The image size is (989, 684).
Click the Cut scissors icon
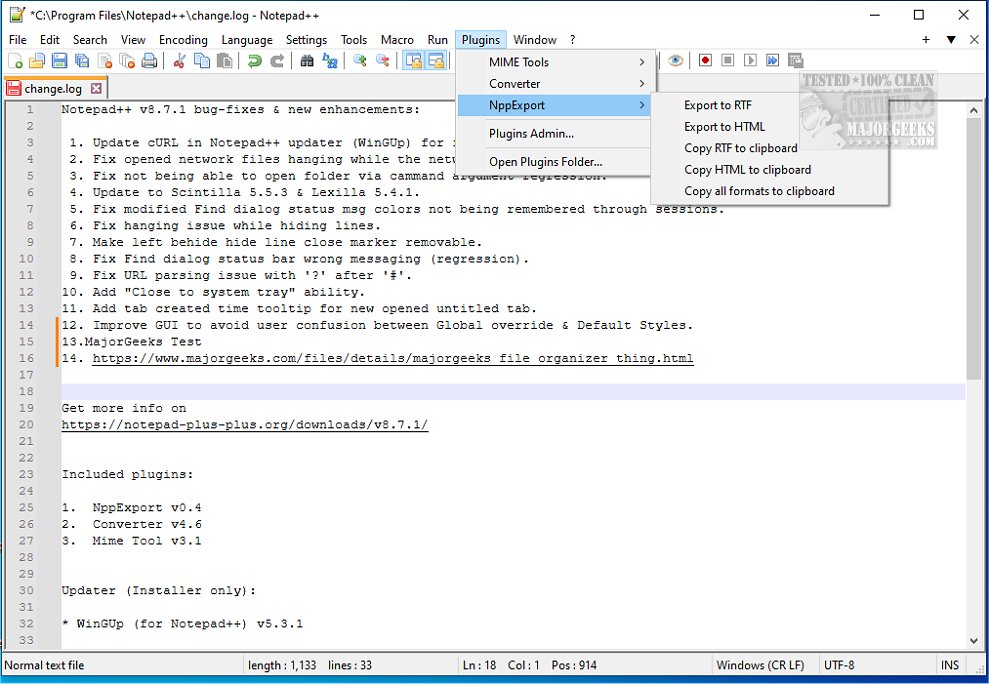pyautogui.click(x=180, y=61)
